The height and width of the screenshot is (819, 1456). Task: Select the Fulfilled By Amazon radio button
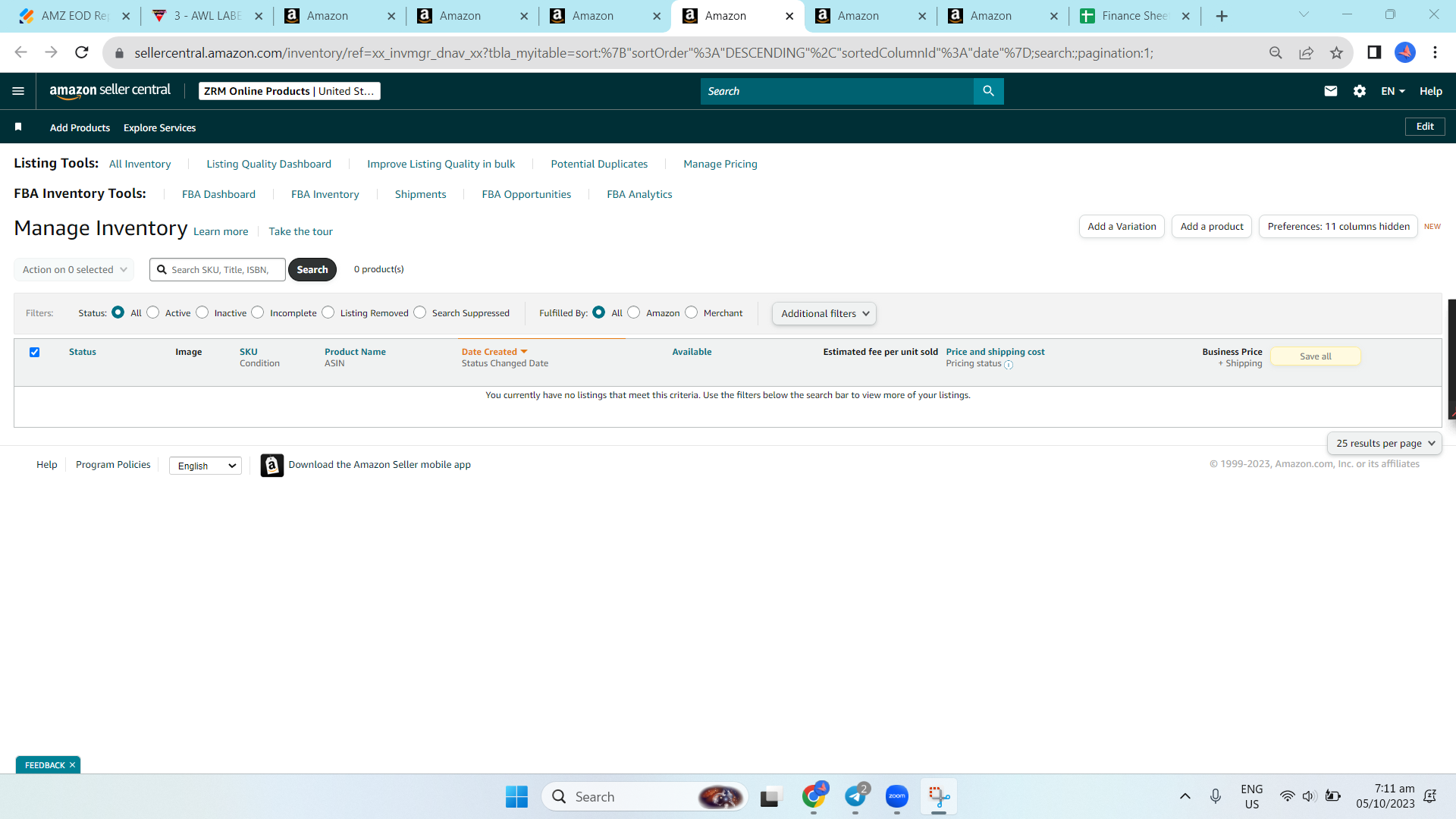click(634, 312)
